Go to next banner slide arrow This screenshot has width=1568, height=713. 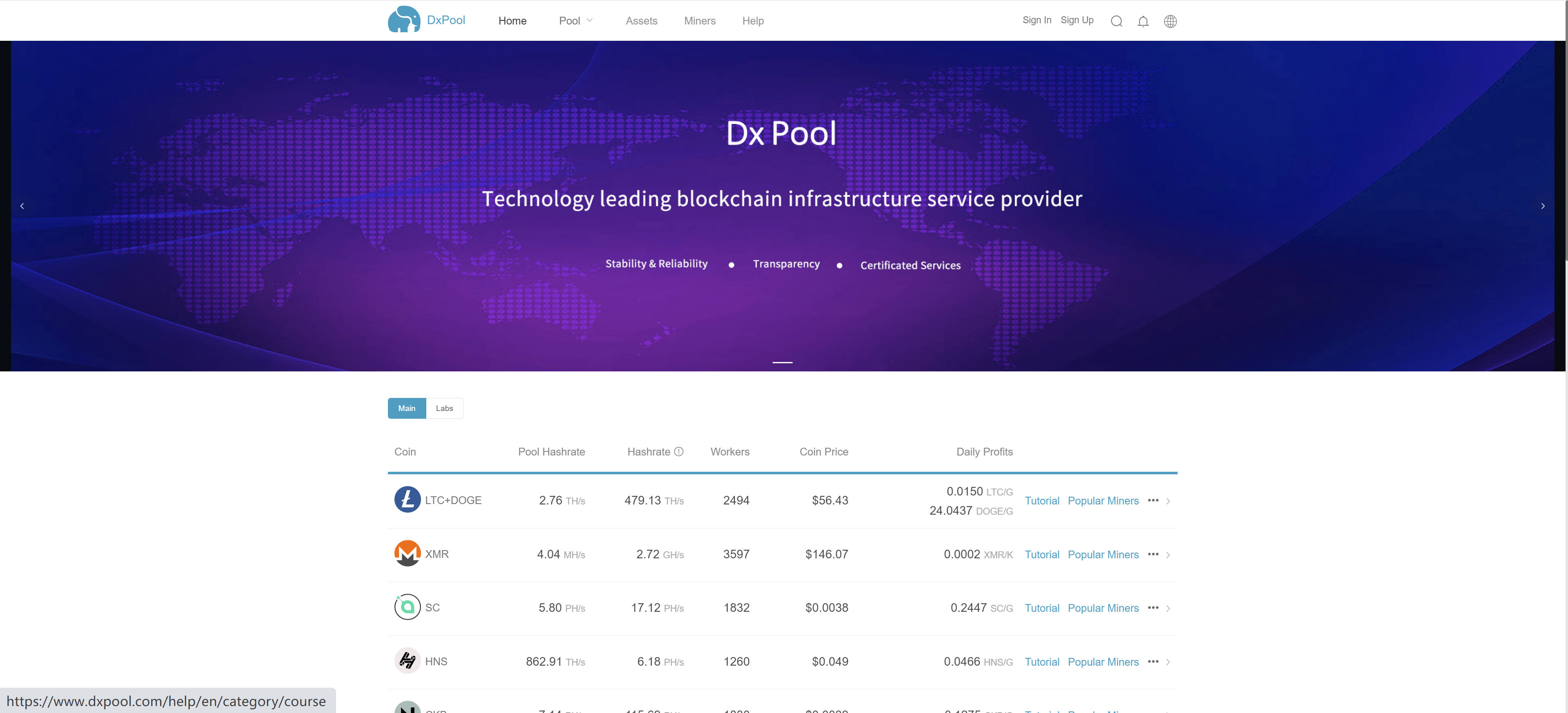coord(1542,206)
